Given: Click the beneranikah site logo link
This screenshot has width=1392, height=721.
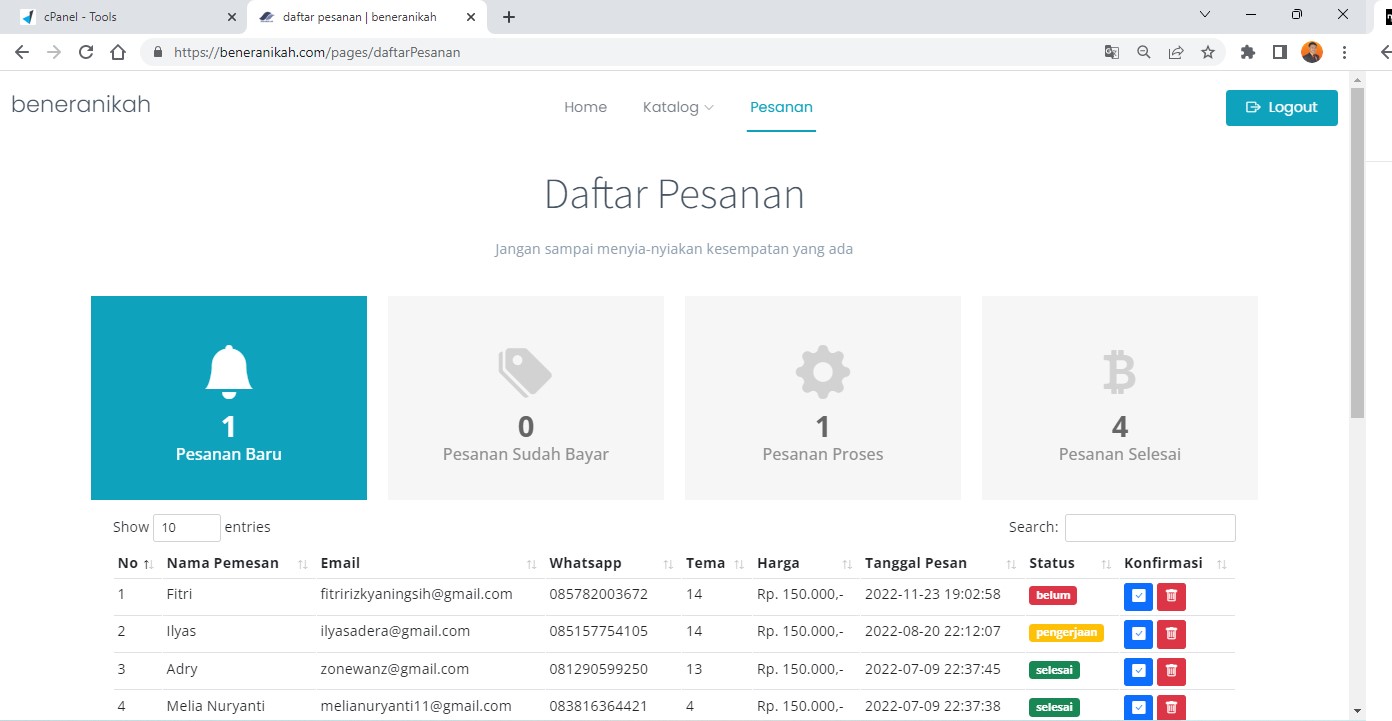Looking at the screenshot, I should pyautogui.click(x=81, y=104).
